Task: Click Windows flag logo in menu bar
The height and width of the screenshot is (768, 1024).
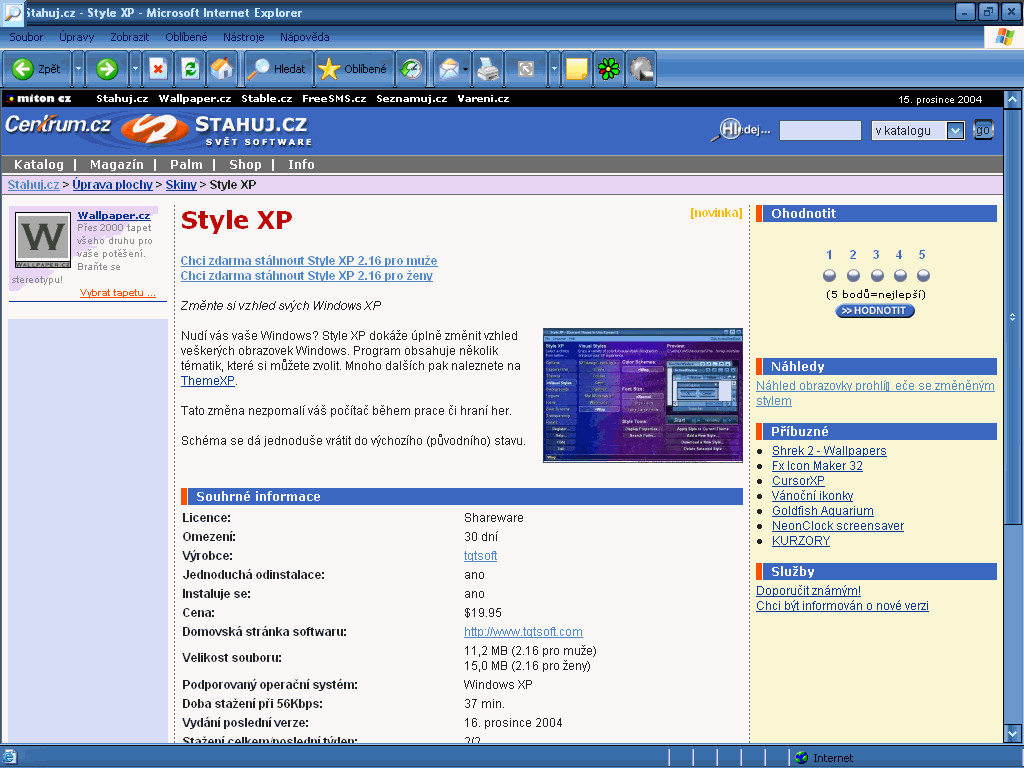Action: pos(1004,37)
